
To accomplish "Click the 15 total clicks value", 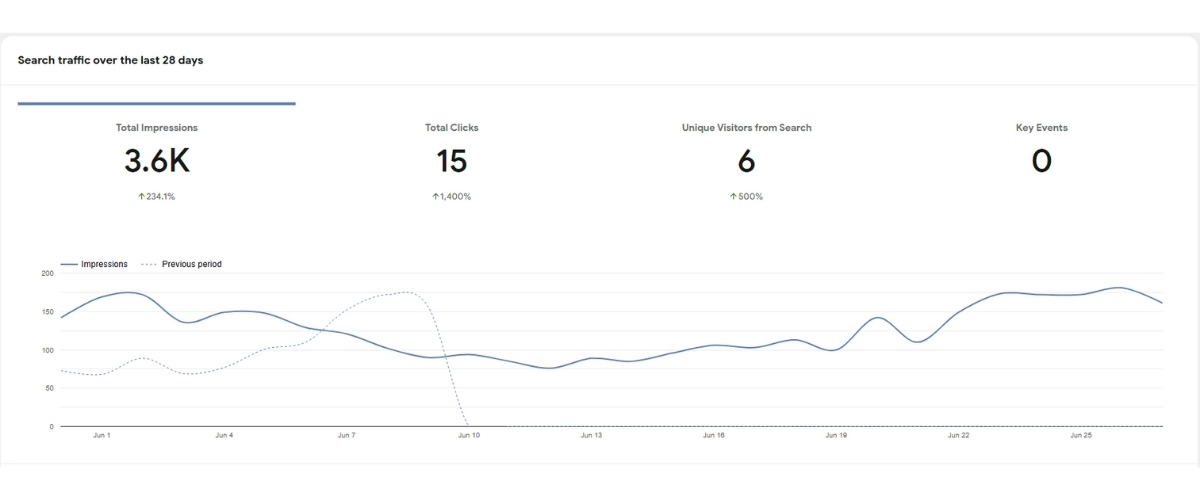I will click(451, 161).
